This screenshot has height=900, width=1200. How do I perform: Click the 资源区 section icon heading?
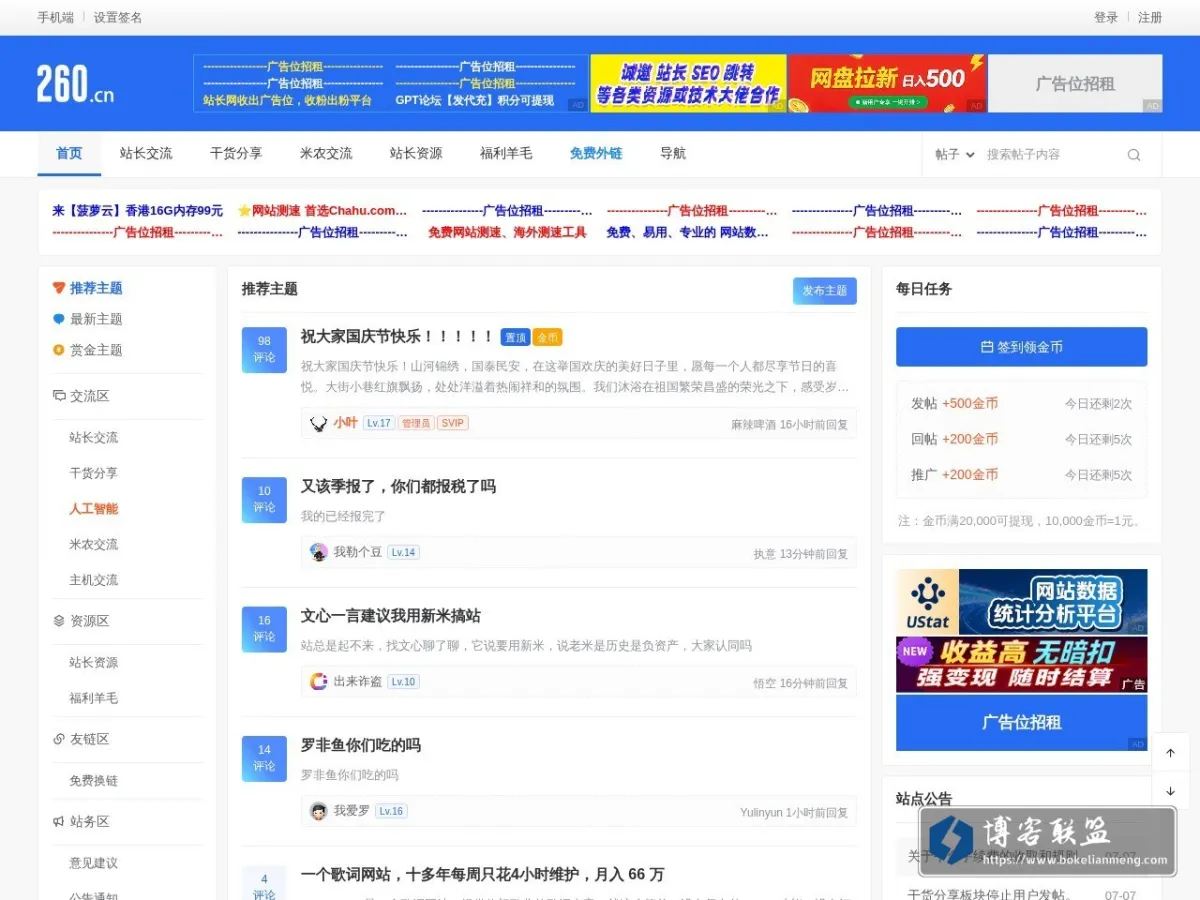pos(81,621)
